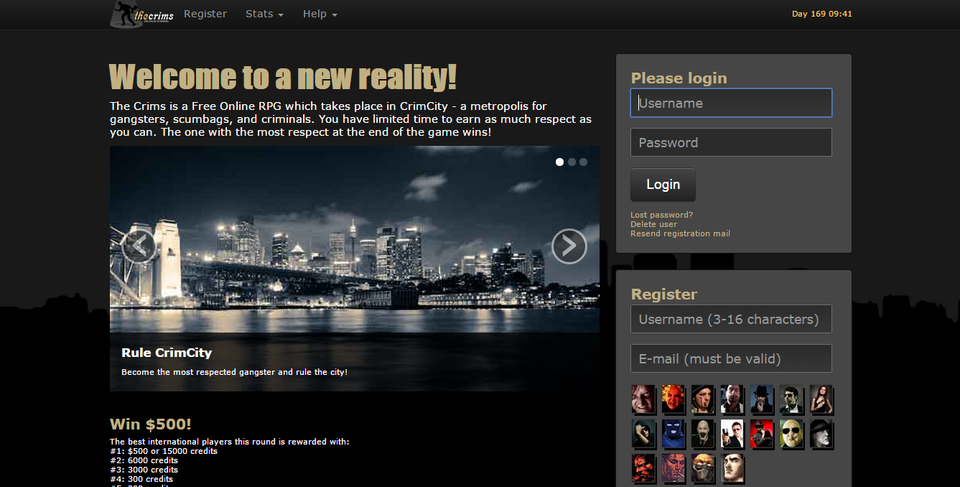Select the second carousel indicator dot
This screenshot has height=487, width=960.
572,161
